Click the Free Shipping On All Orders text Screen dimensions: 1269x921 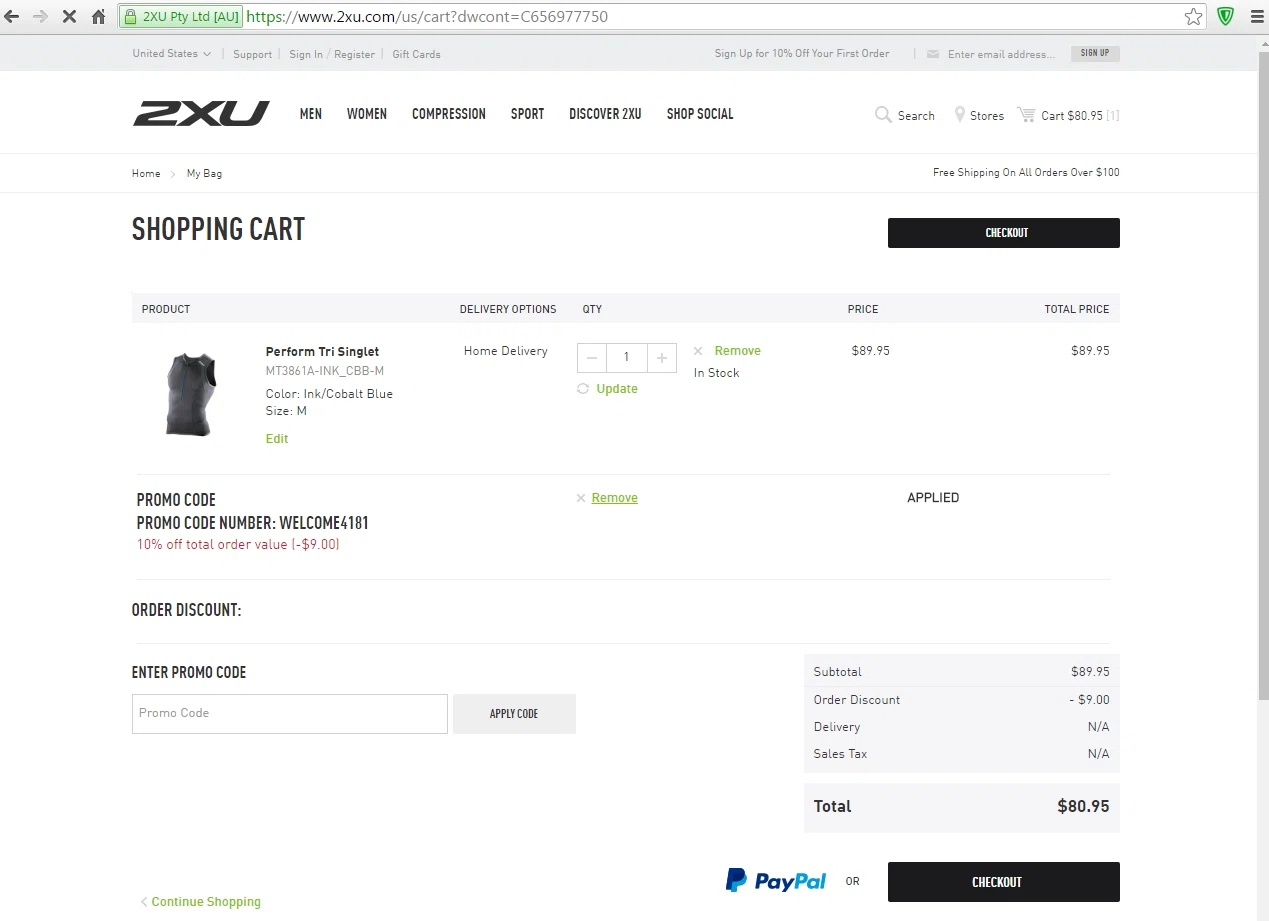point(1026,173)
